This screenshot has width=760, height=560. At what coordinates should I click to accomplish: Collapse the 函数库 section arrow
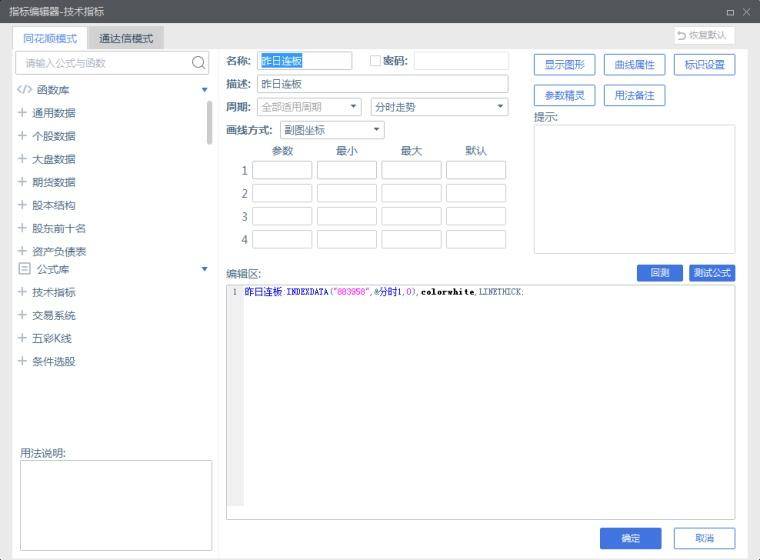tap(205, 90)
